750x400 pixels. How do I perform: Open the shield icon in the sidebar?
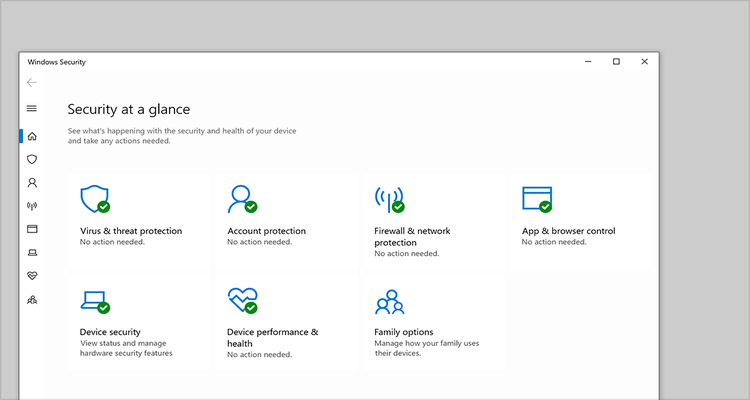point(32,159)
